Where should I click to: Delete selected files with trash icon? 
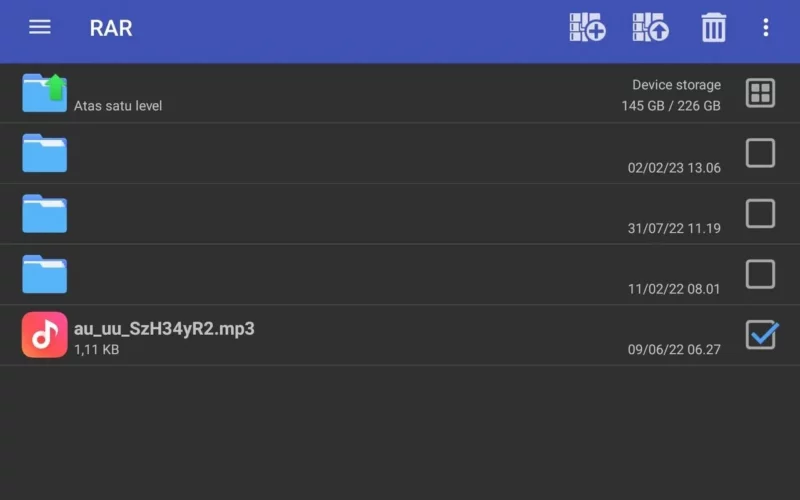click(713, 27)
